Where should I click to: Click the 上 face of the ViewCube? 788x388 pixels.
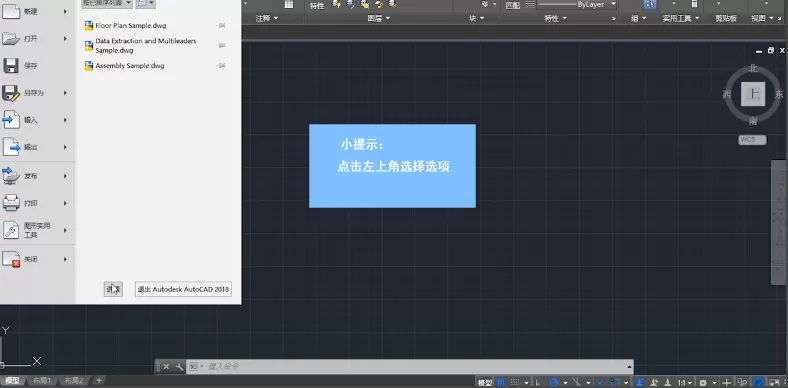point(753,94)
